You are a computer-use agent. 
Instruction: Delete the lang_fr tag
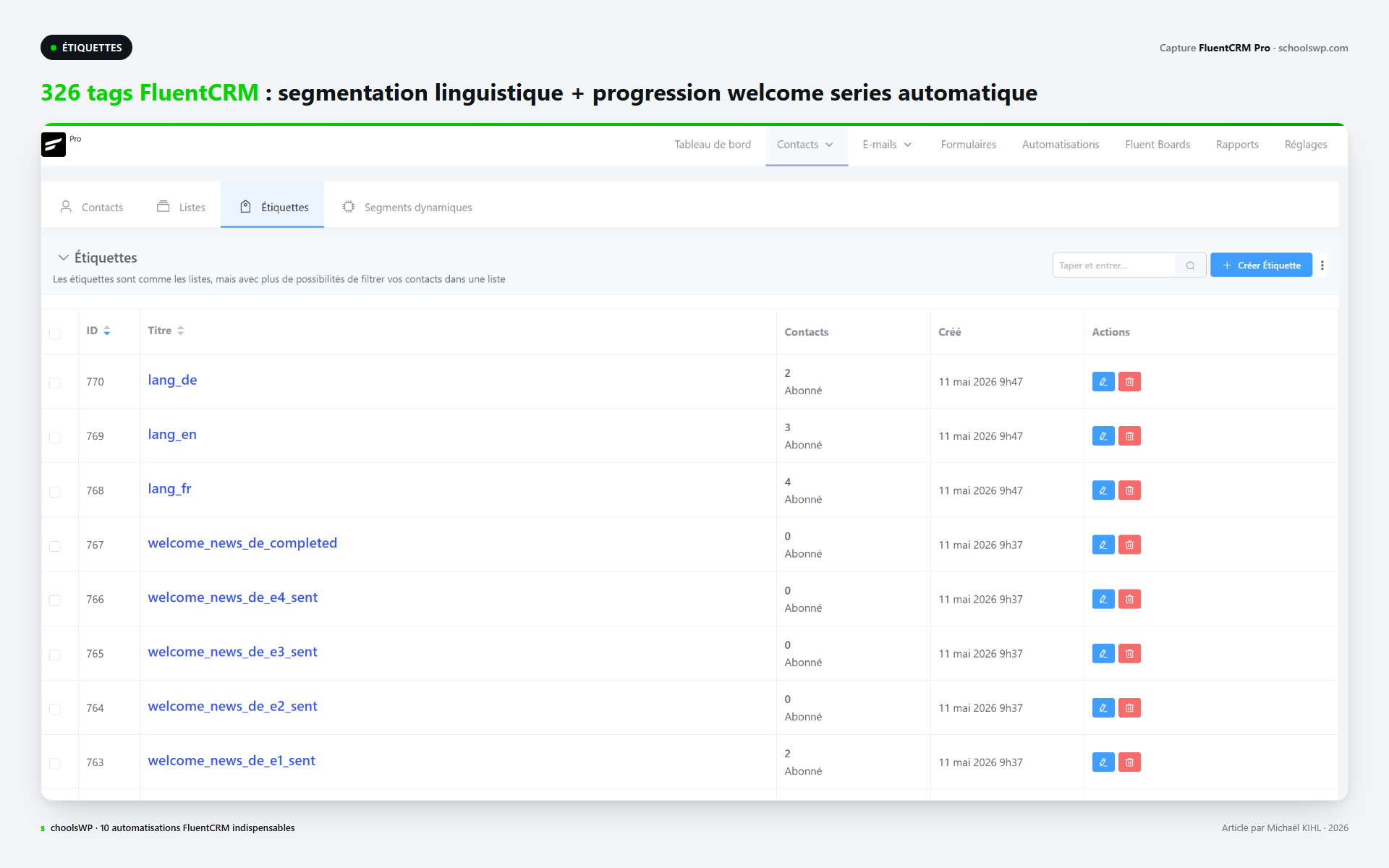[1129, 490]
